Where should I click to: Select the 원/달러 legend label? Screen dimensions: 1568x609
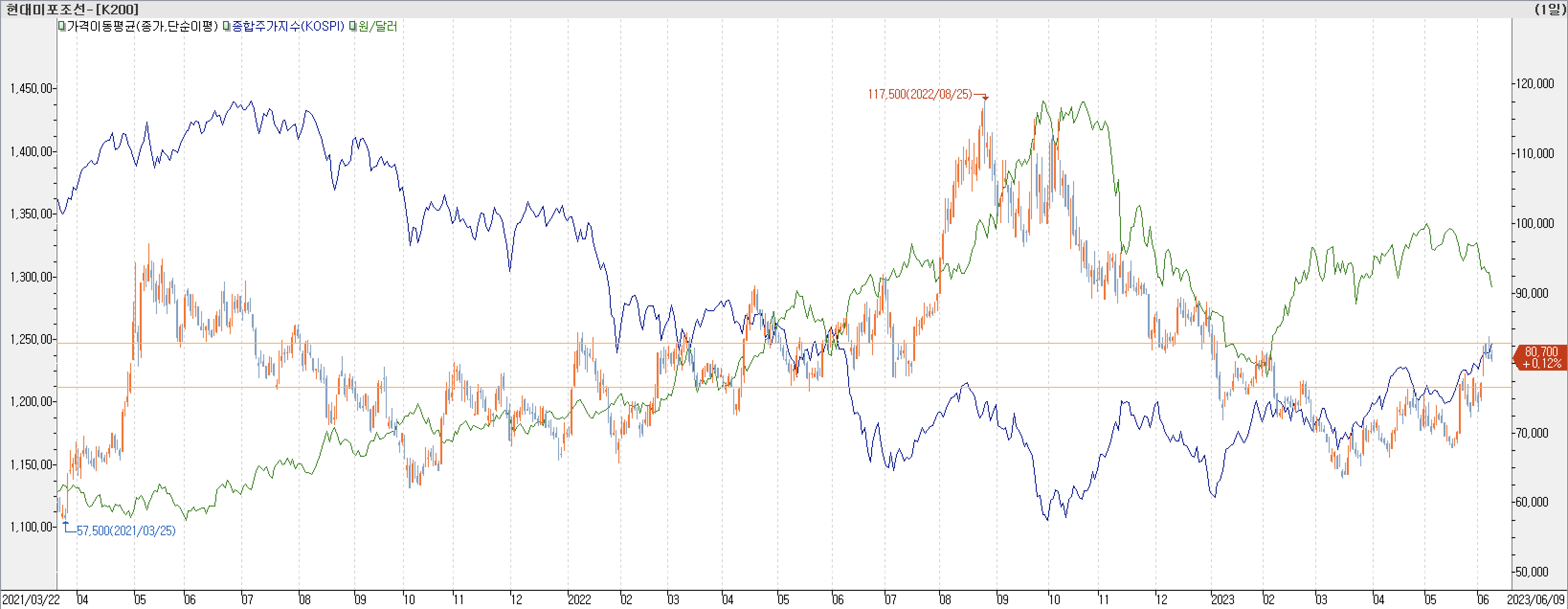point(377,26)
